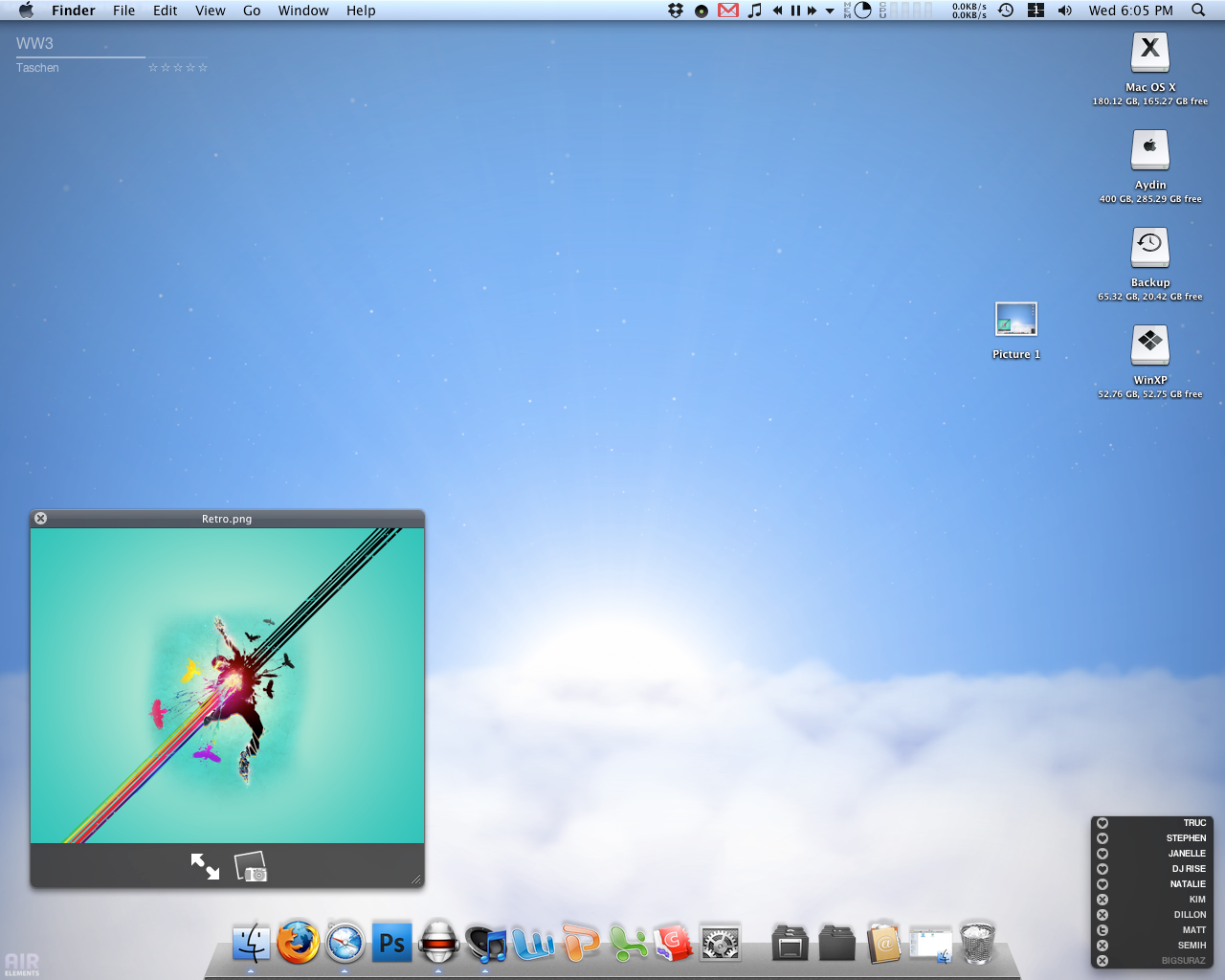The height and width of the screenshot is (980, 1225).
Task: Launch PowerPoint from the dock
Action: [x=580, y=943]
